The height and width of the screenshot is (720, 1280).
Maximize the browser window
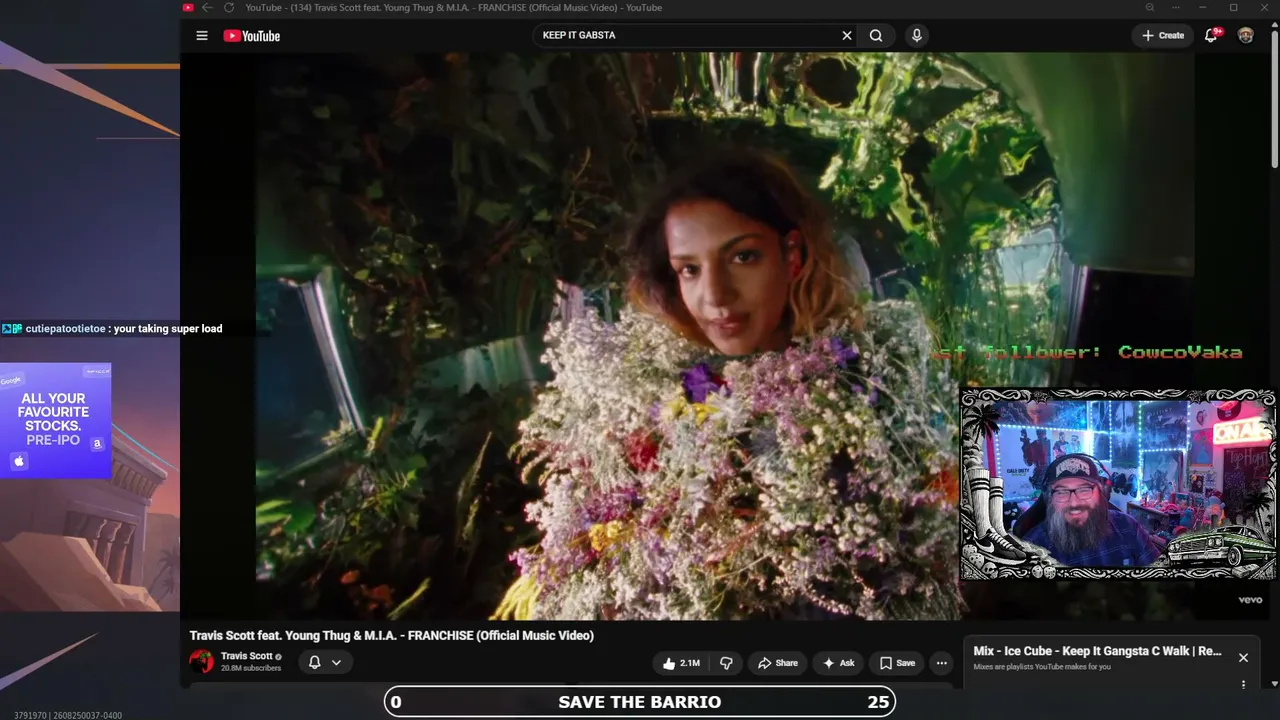click(1234, 8)
